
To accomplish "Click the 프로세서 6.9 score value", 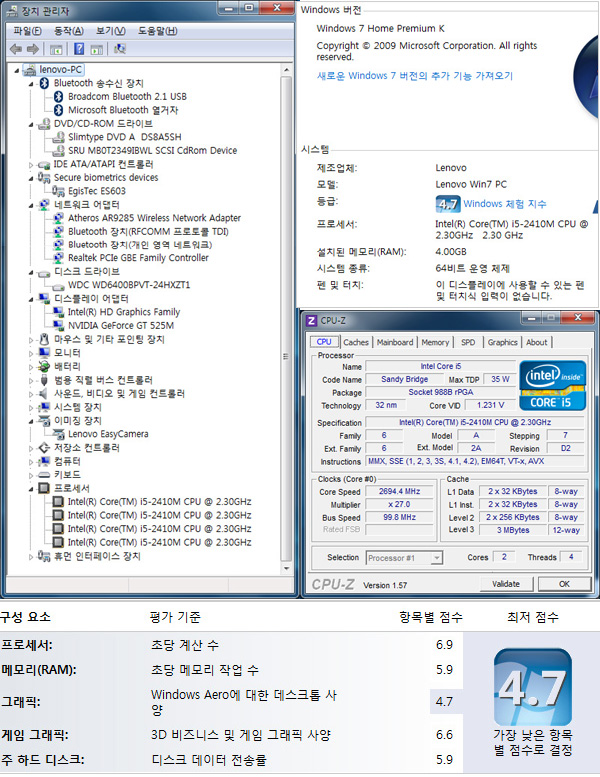I will pyautogui.click(x=444, y=645).
